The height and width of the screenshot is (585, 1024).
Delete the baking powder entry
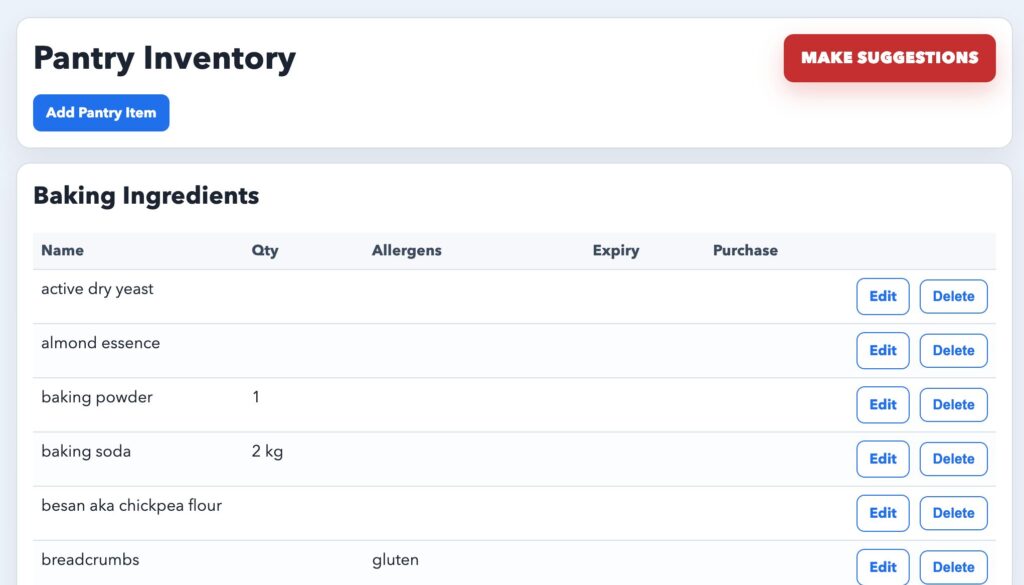pyautogui.click(x=953, y=404)
